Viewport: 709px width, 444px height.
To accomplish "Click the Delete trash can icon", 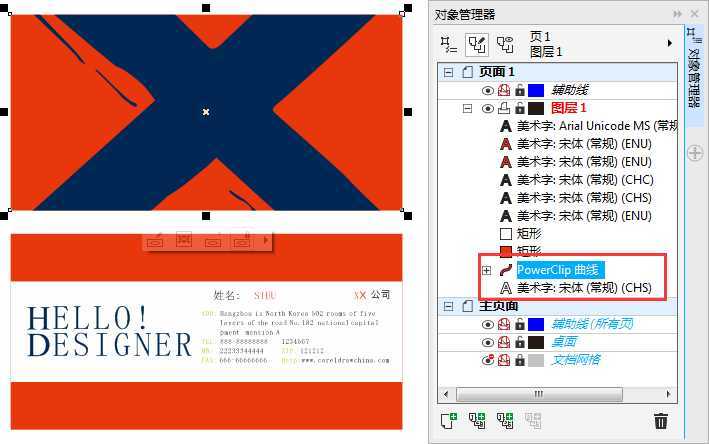I will coord(661,421).
